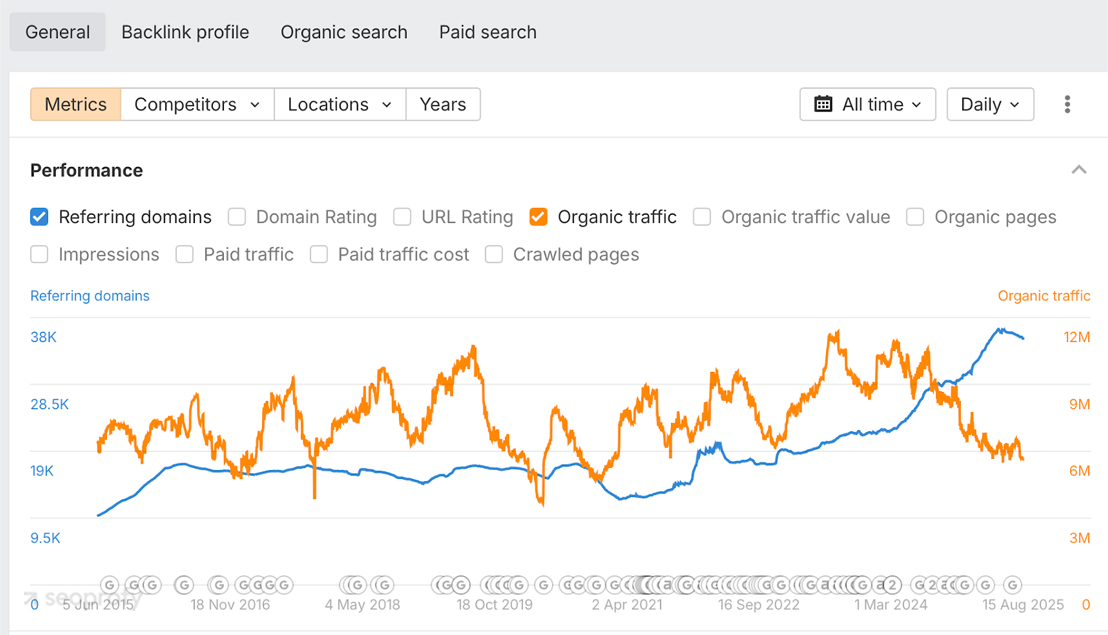This screenshot has height=635, width=1108.
Task: Check the Organic traffic value option
Action: [702, 217]
